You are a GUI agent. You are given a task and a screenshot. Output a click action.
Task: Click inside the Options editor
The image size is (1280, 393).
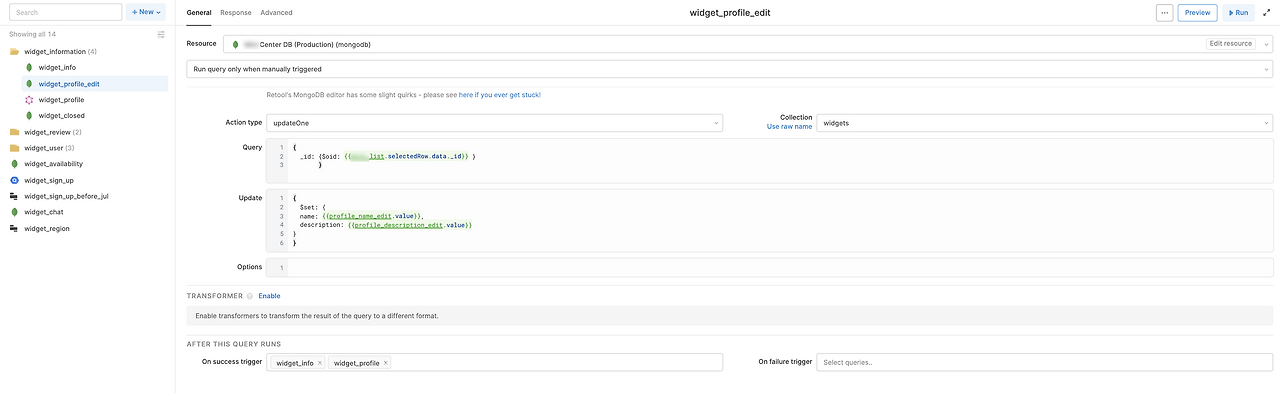(770, 267)
